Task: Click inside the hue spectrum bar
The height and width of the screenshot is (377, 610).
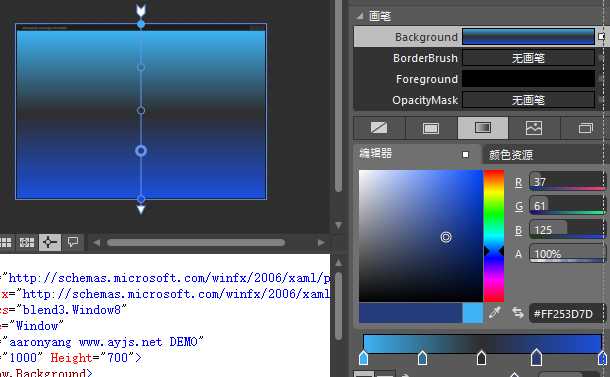Action: pyautogui.click(x=494, y=236)
